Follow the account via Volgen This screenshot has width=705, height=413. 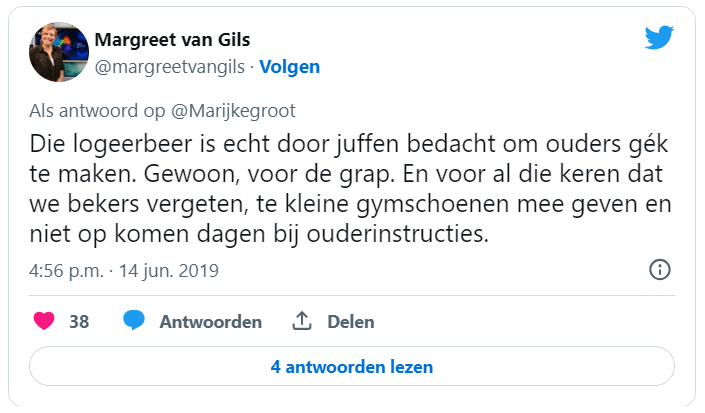point(290,67)
